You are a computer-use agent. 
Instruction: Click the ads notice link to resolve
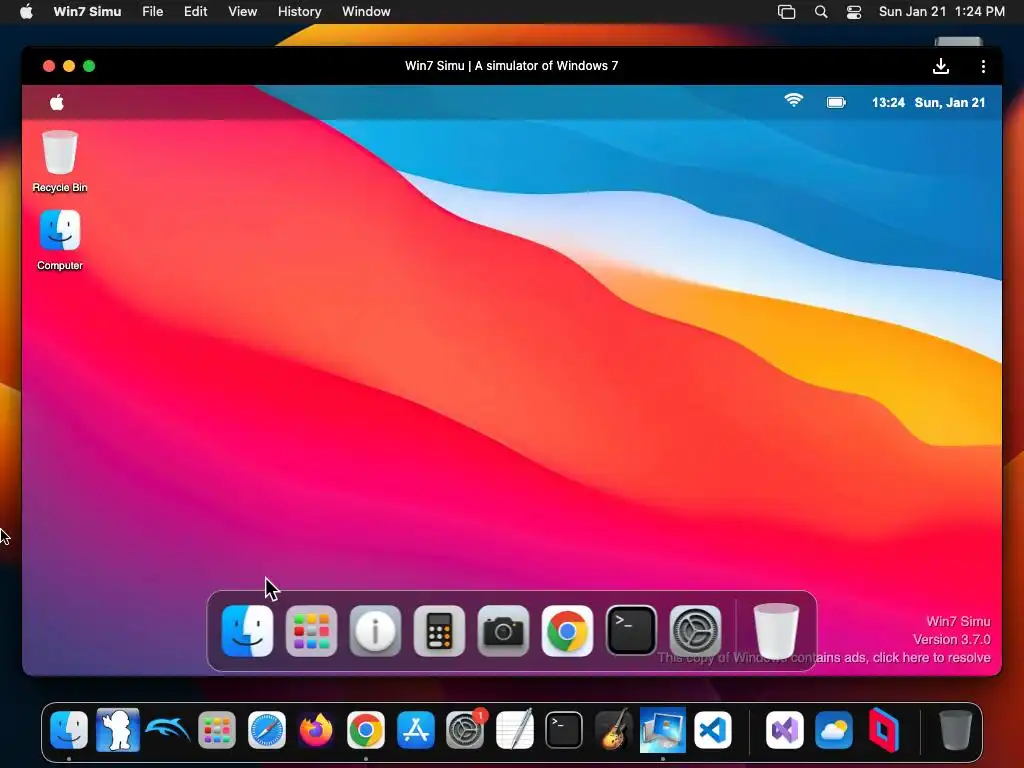click(x=824, y=658)
